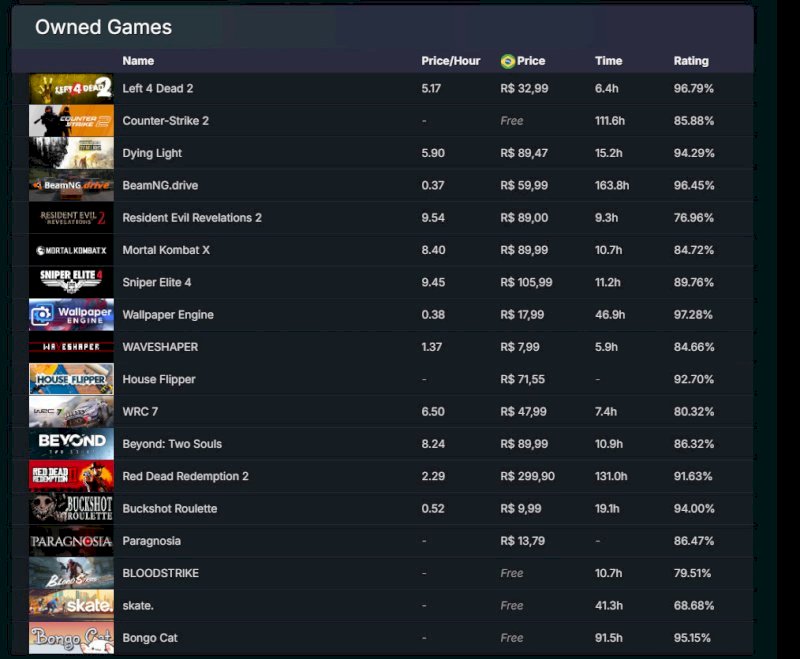800x659 pixels.
Task: Click Resident Evil Revelations 2 thumbnail
Action: point(71,218)
